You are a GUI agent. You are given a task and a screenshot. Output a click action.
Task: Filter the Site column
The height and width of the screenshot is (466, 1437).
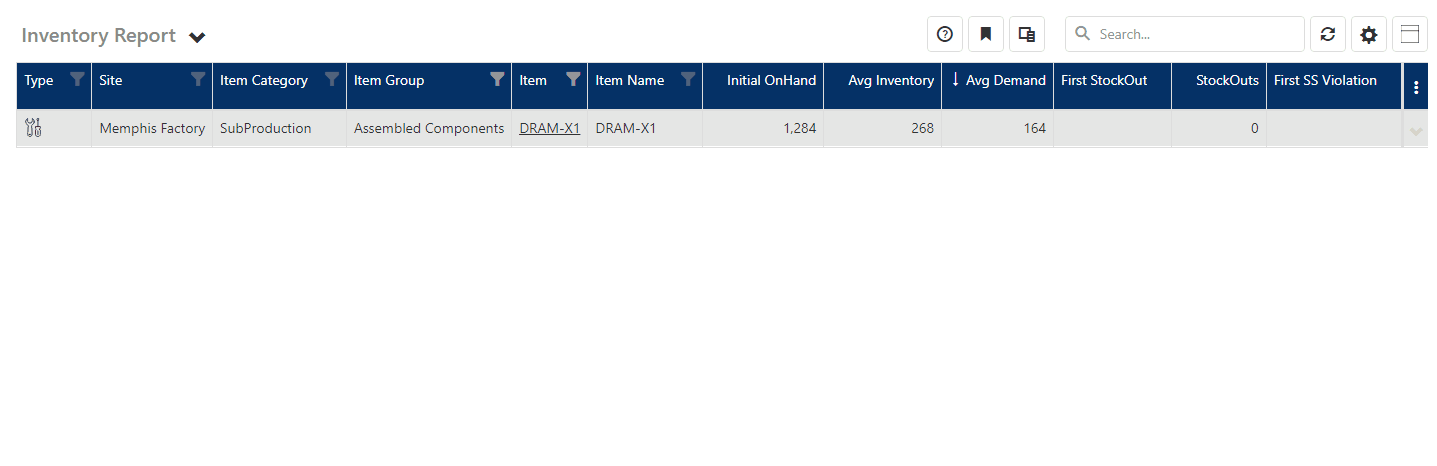[x=198, y=80]
